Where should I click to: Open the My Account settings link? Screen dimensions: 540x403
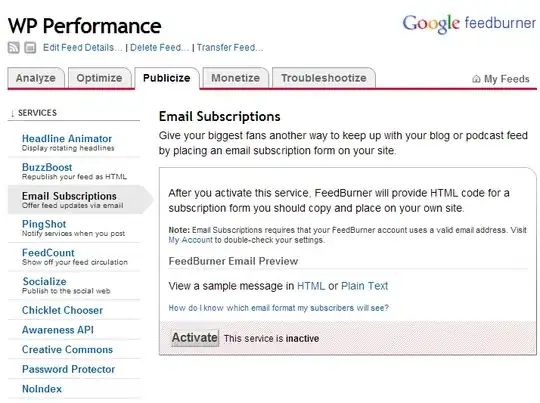tap(190, 240)
